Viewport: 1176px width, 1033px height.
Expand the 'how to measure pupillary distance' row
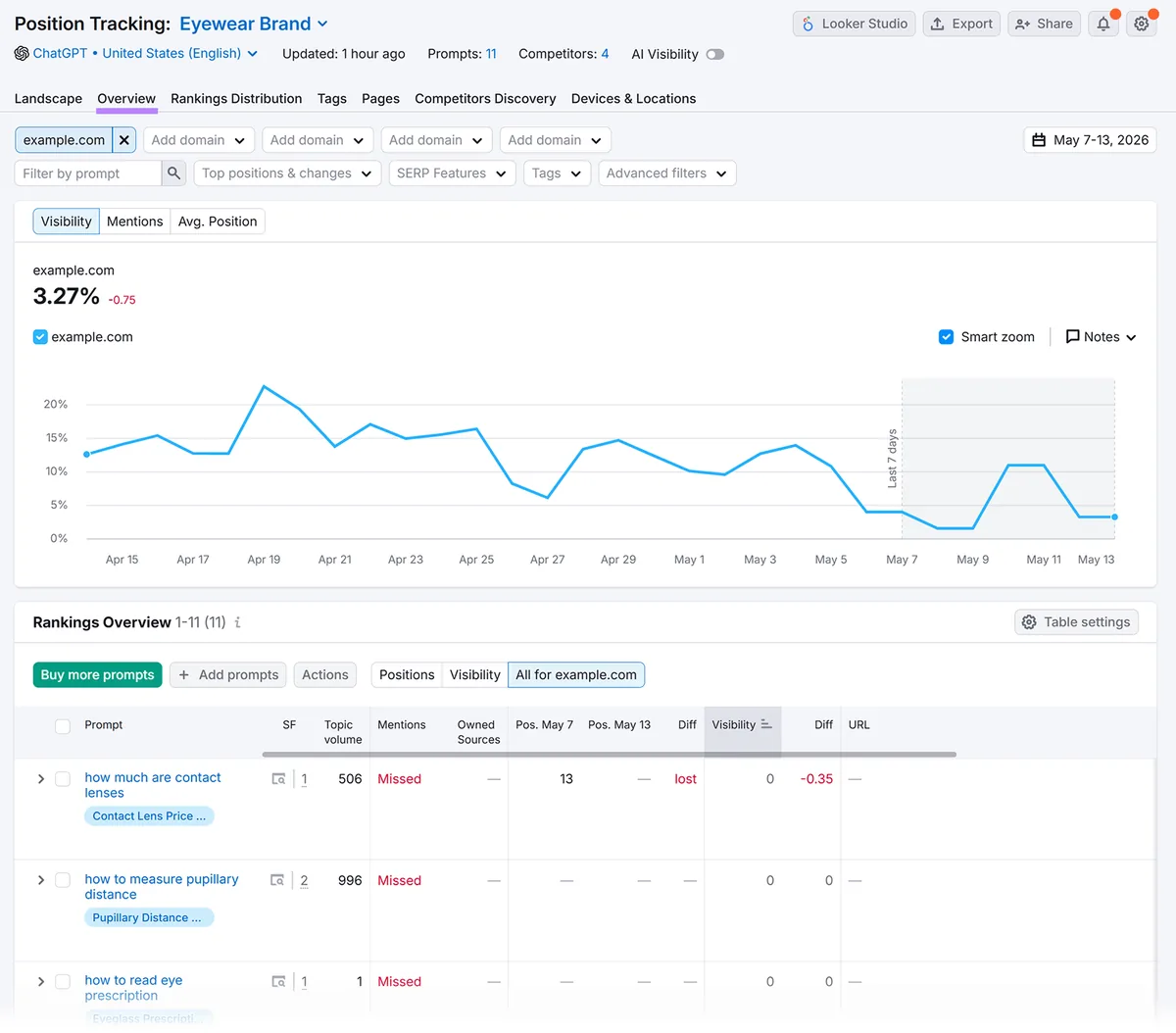40,880
